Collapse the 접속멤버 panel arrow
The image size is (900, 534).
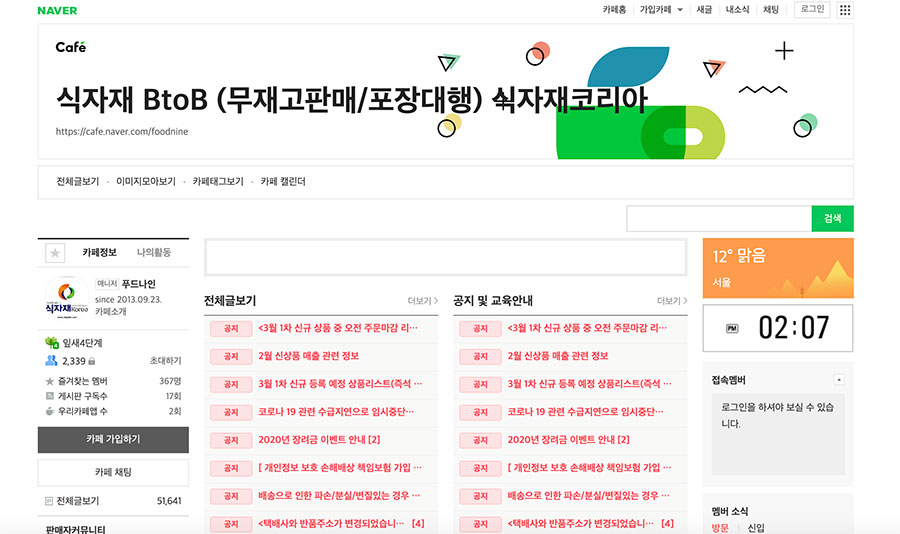[839, 380]
